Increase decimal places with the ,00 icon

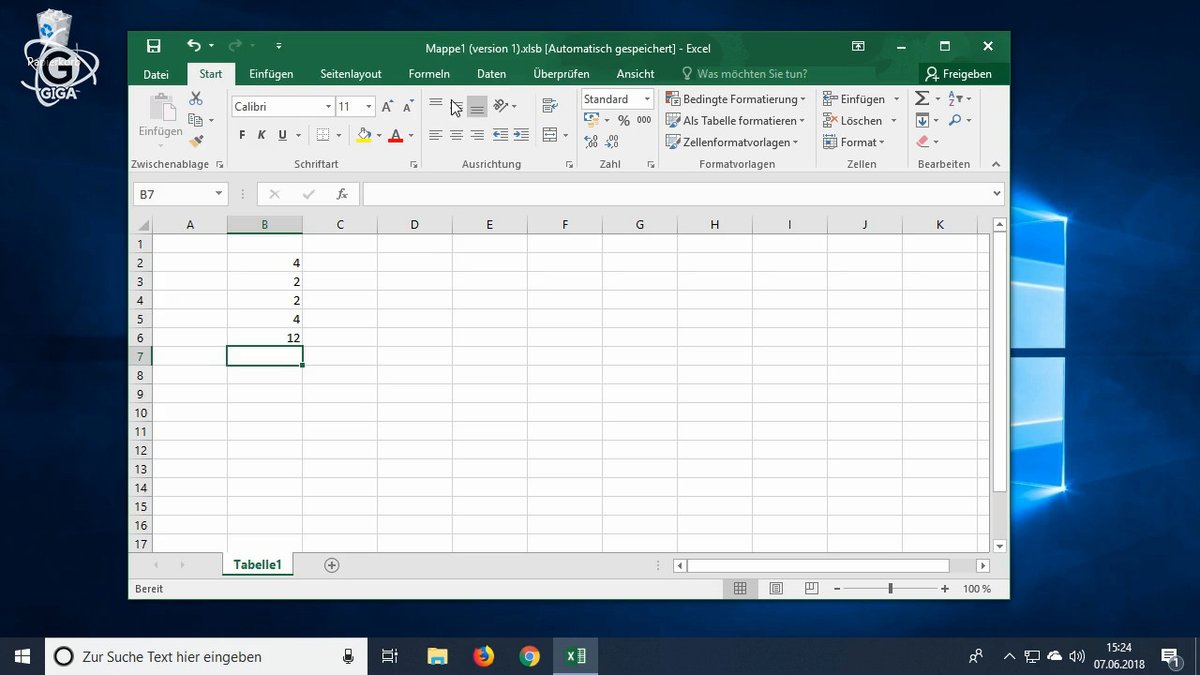589,141
